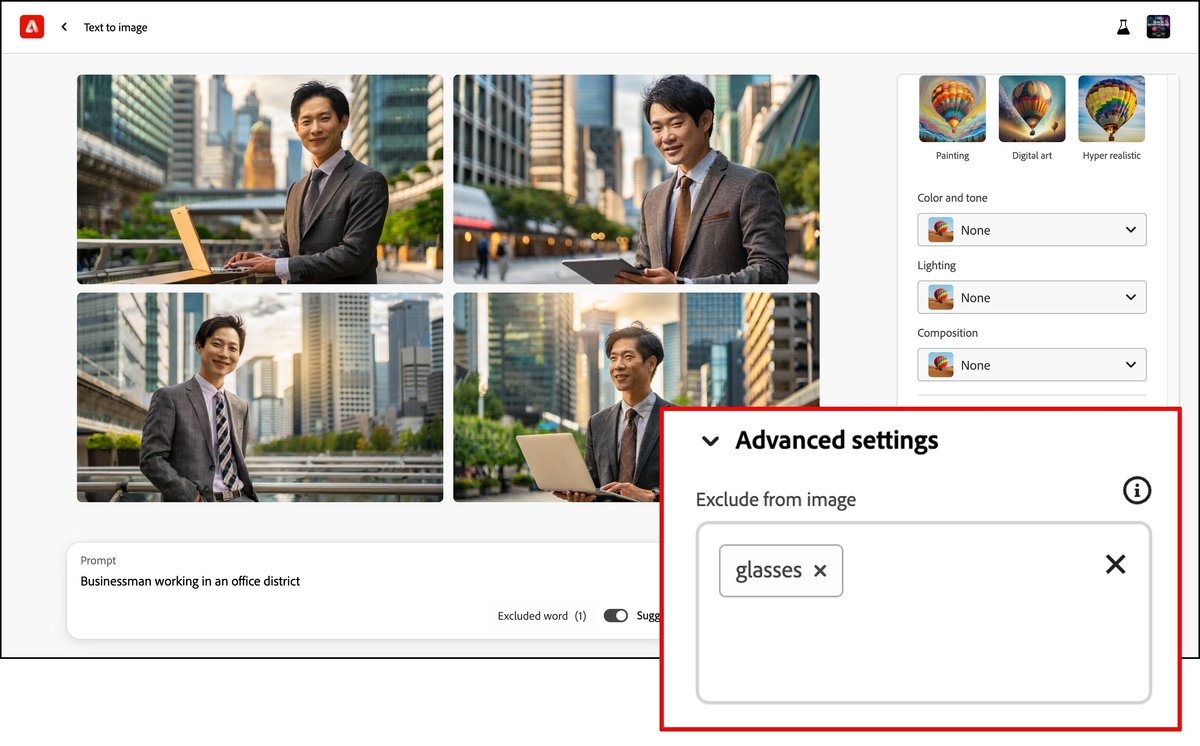1200x746 pixels.
Task: Open the Composition dropdown
Action: coord(1032,365)
